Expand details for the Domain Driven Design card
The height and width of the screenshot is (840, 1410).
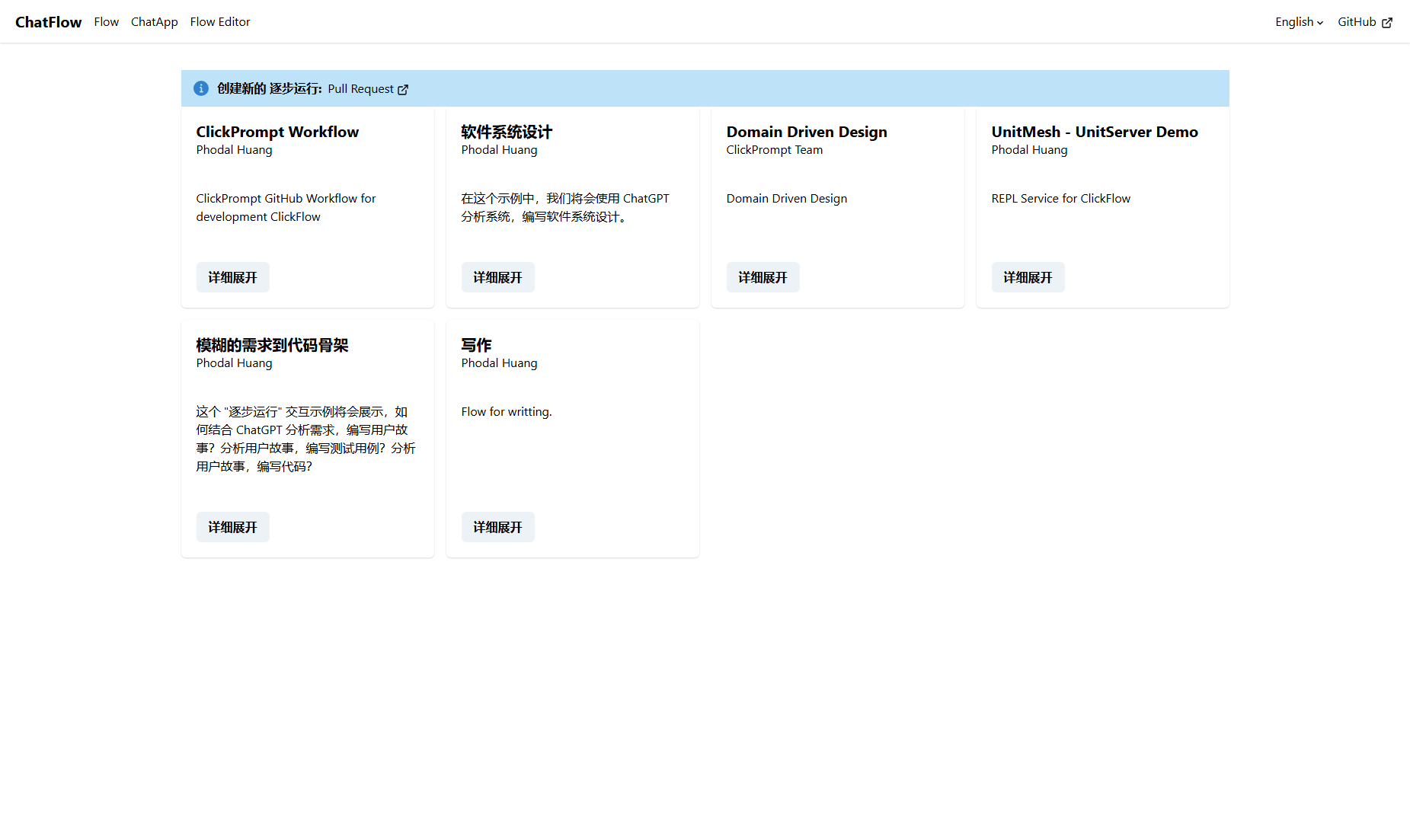[x=763, y=277]
